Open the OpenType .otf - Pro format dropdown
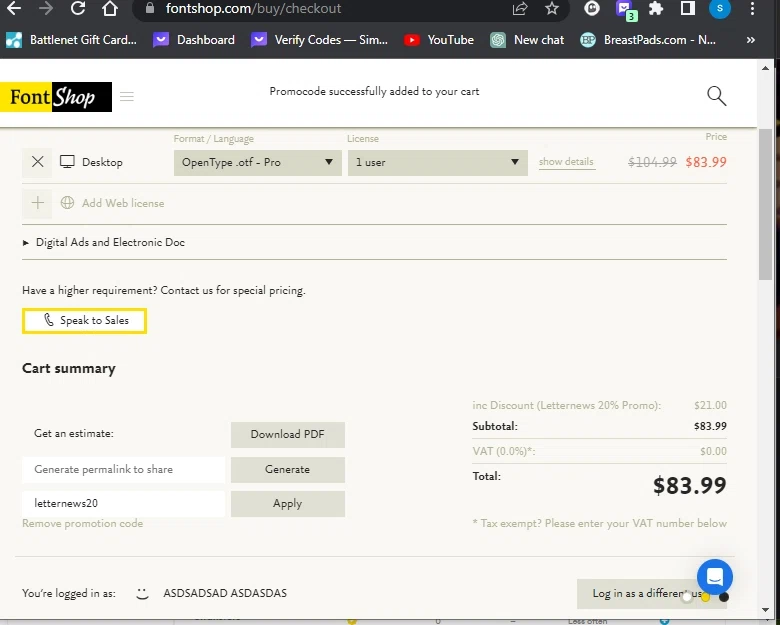Viewport: 780px width, 625px height. pos(258,163)
